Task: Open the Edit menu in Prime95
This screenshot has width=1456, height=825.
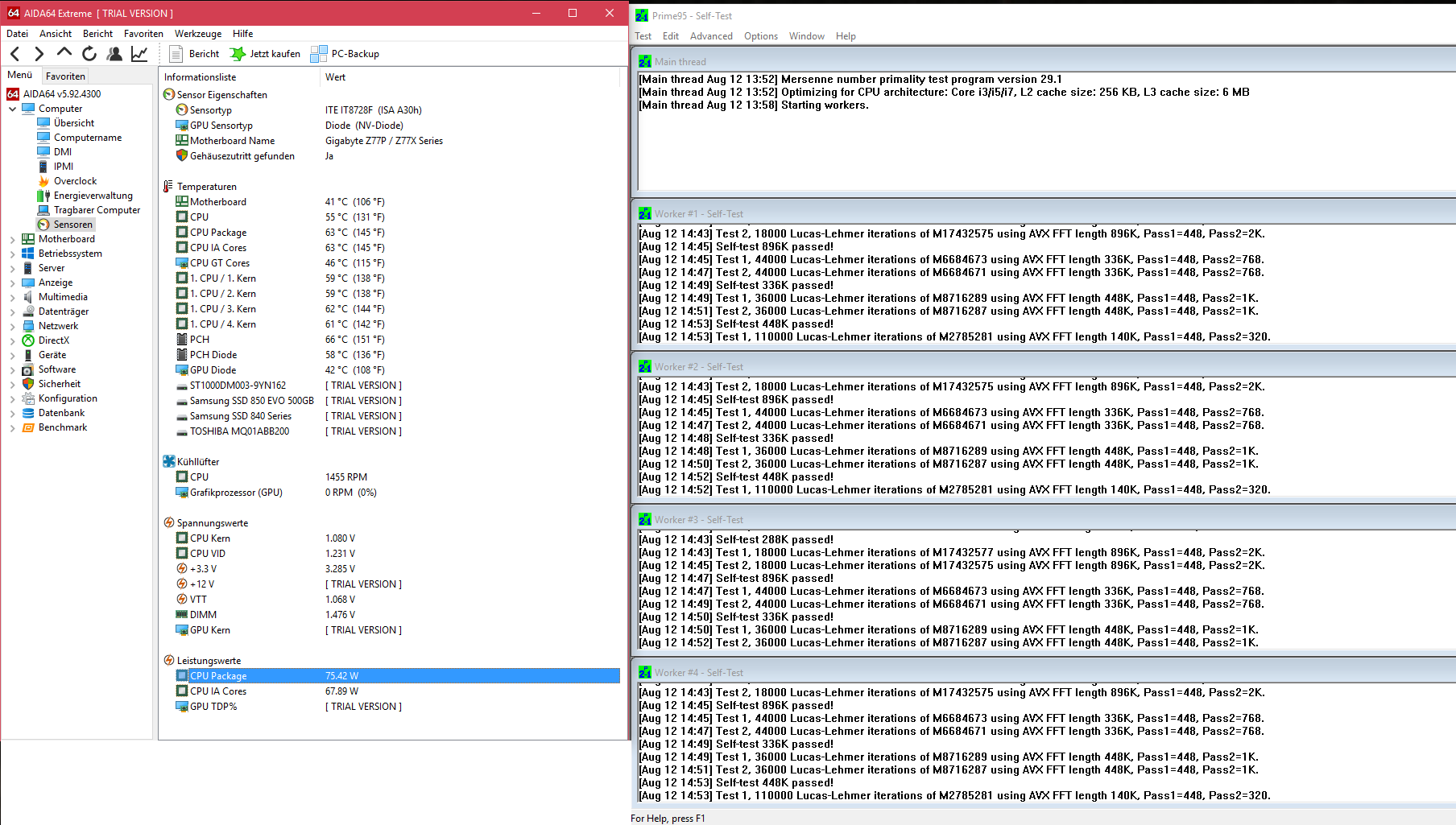Action: coord(671,36)
